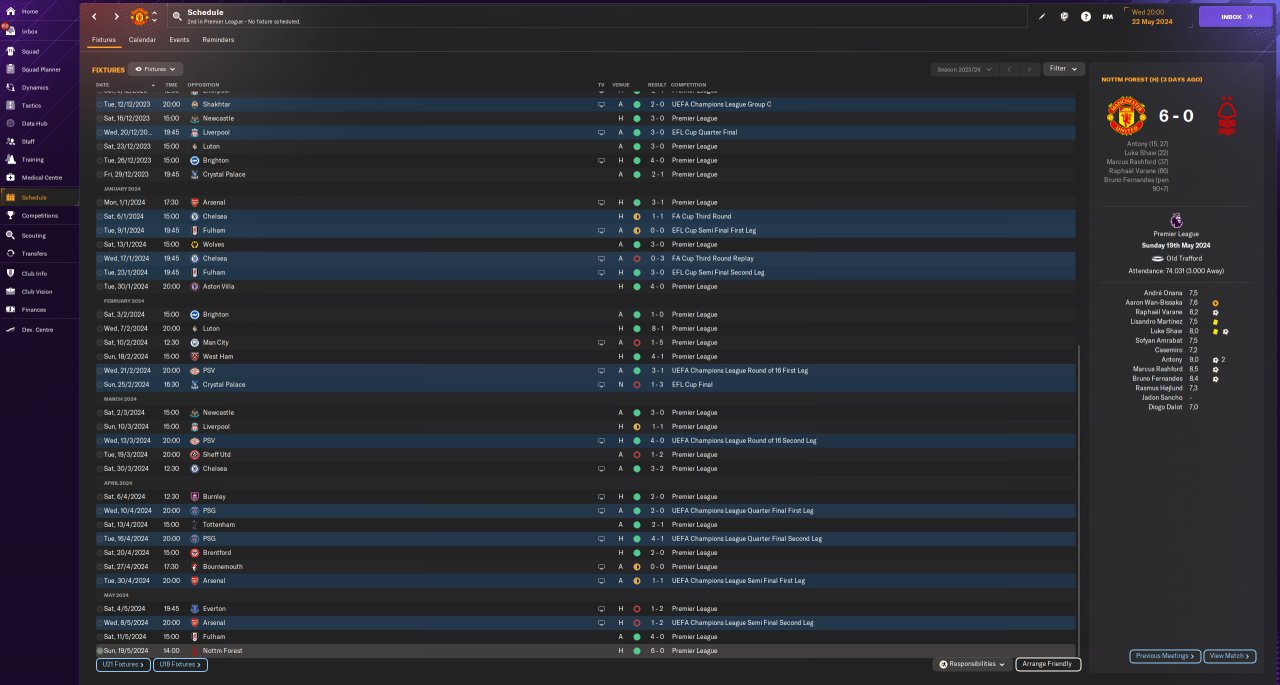Image resolution: width=1280 pixels, height=685 pixels.
Task: Click the purple Inbox continue button
Action: click(x=1235, y=16)
